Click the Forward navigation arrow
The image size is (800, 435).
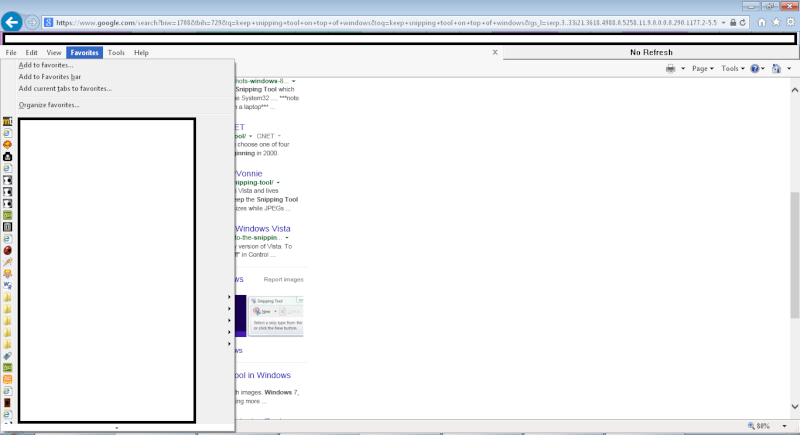tap(32, 22)
